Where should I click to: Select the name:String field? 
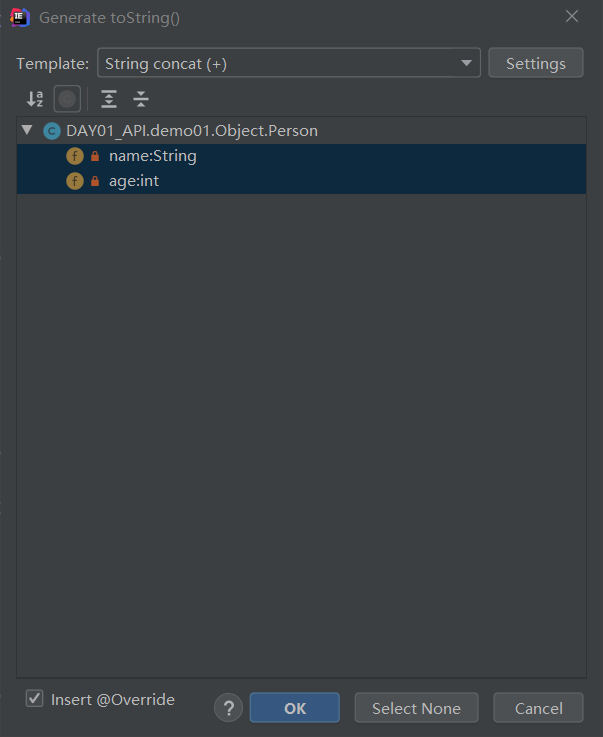(152, 156)
